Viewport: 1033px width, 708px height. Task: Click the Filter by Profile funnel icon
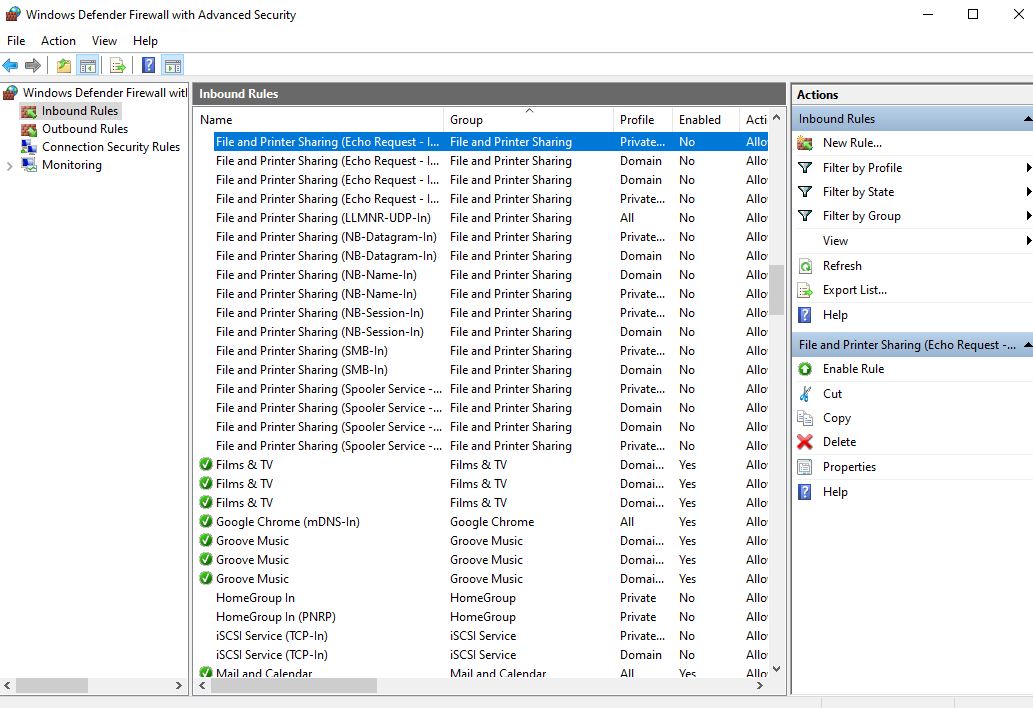point(805,168)
